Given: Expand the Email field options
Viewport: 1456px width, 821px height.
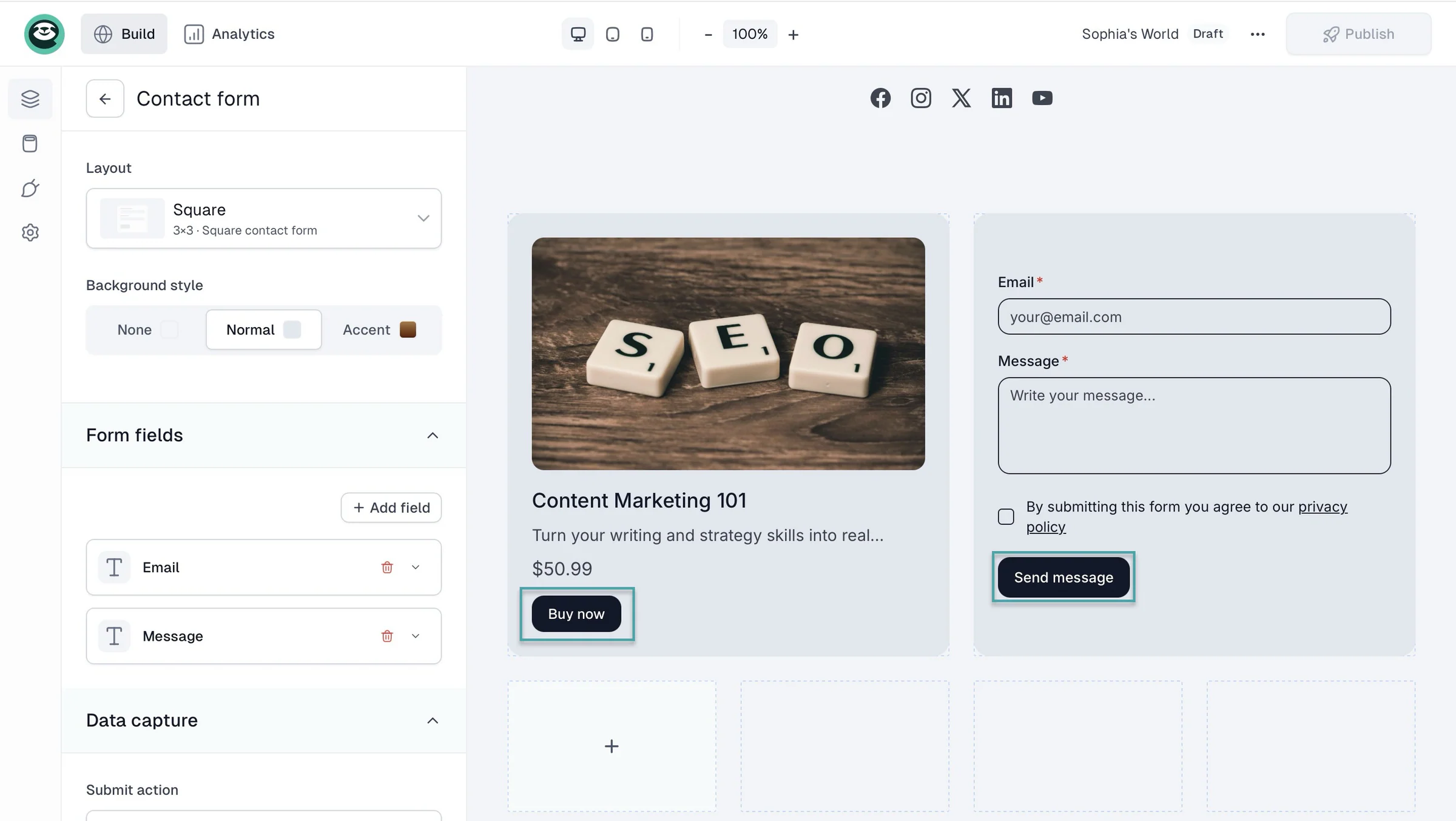Looking at the screenshot, I should click(x=416, y=567).
